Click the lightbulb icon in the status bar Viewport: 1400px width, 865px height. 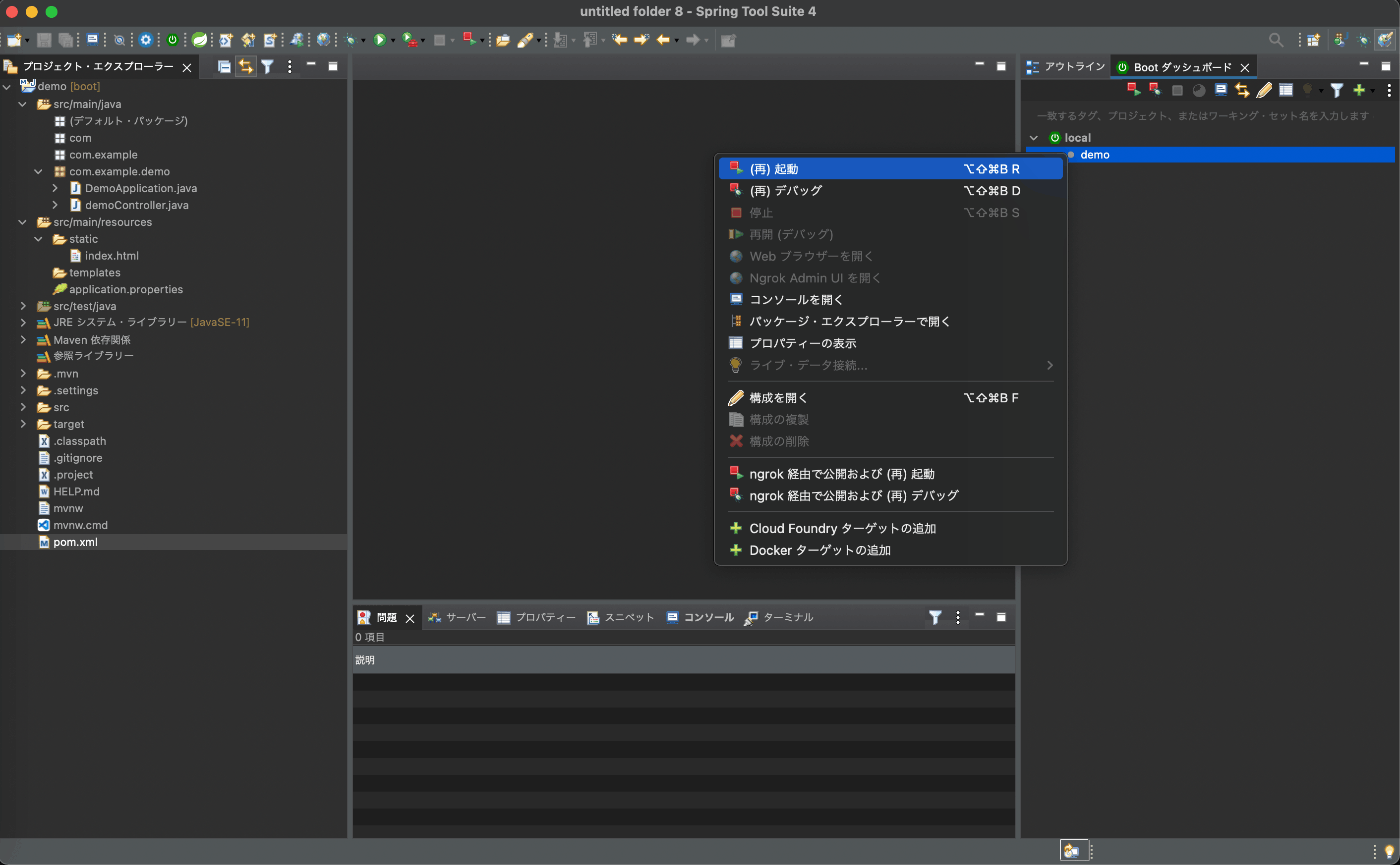click(1388, 851)
